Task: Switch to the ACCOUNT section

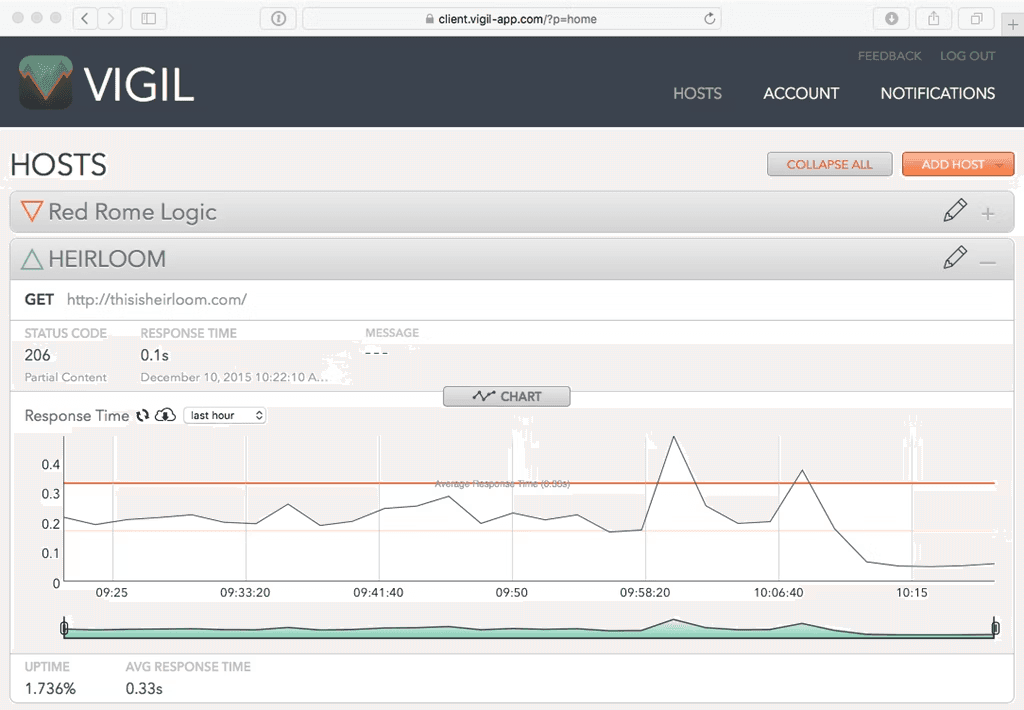Action: point(800,93)
